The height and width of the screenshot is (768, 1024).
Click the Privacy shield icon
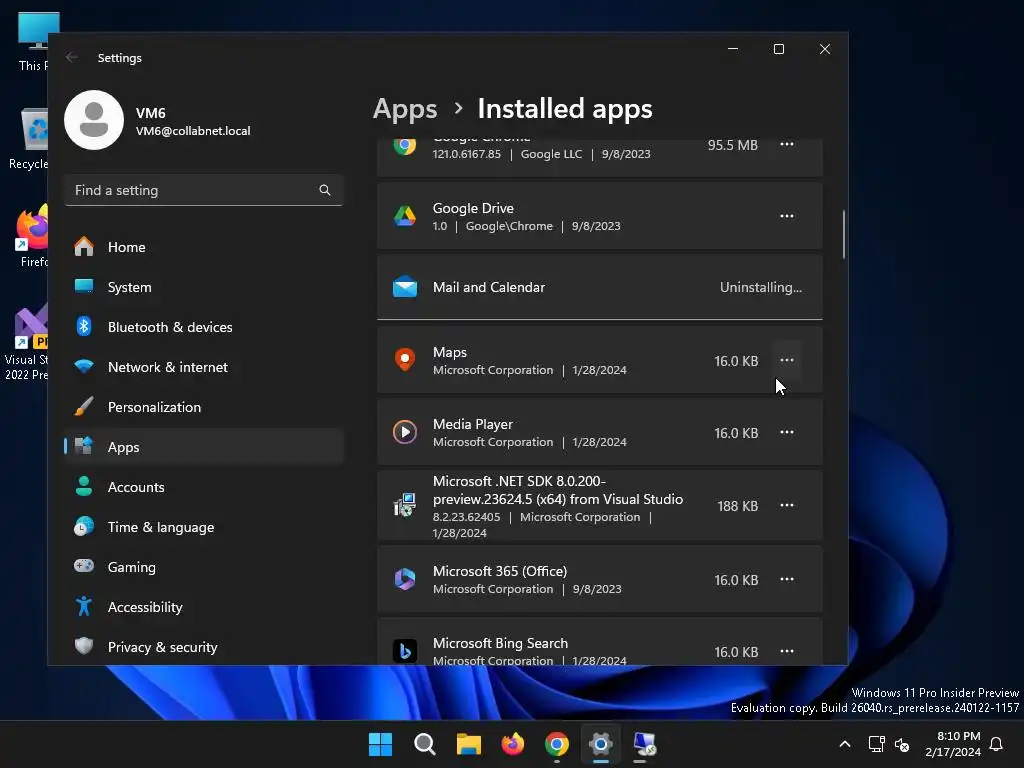pyautogui.click(x=84, y=646)
